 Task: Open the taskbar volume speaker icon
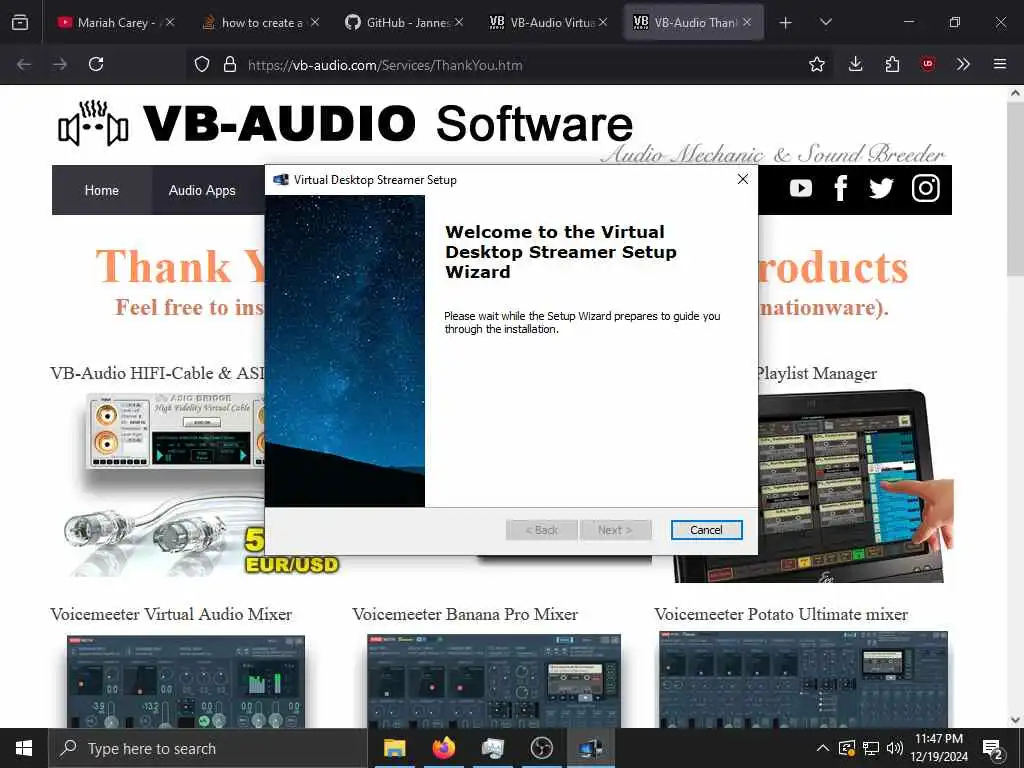[x=895, y=748]
